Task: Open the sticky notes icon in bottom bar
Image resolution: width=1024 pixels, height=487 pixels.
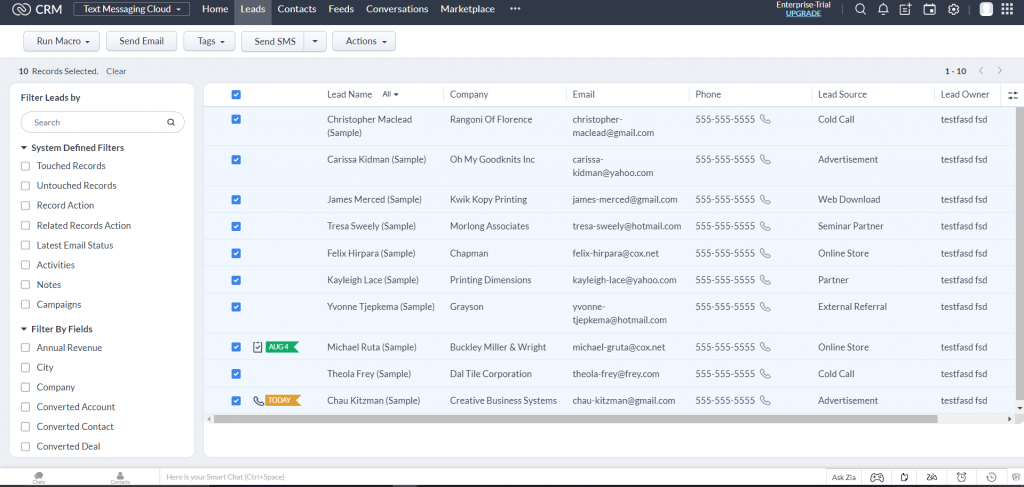Action: coord(904,477)
